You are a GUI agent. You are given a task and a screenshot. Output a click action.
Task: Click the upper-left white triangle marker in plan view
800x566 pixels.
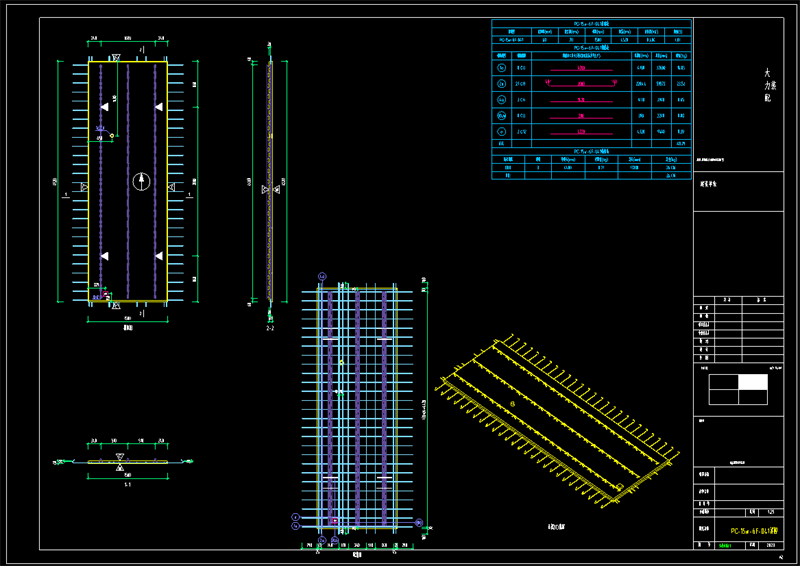pos(105,107)
